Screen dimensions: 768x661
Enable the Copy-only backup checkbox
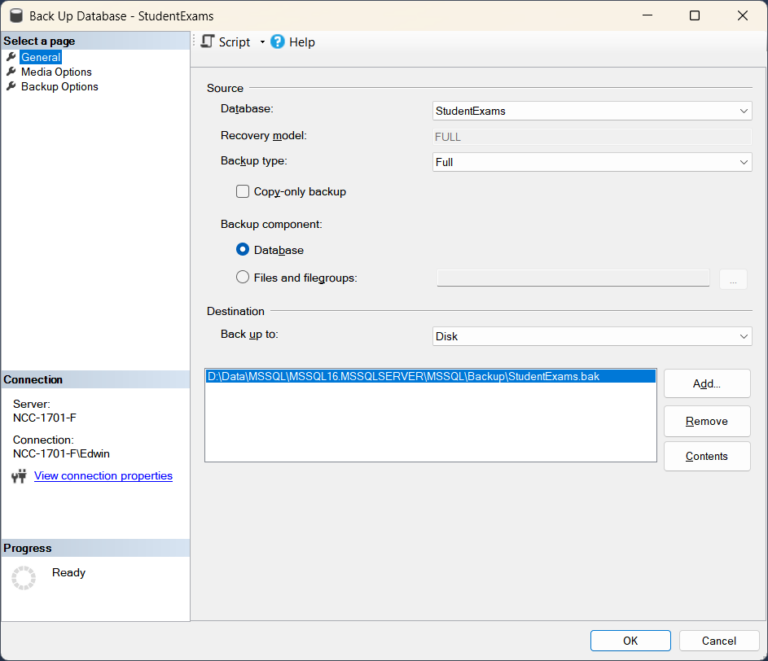coord(242,191)
